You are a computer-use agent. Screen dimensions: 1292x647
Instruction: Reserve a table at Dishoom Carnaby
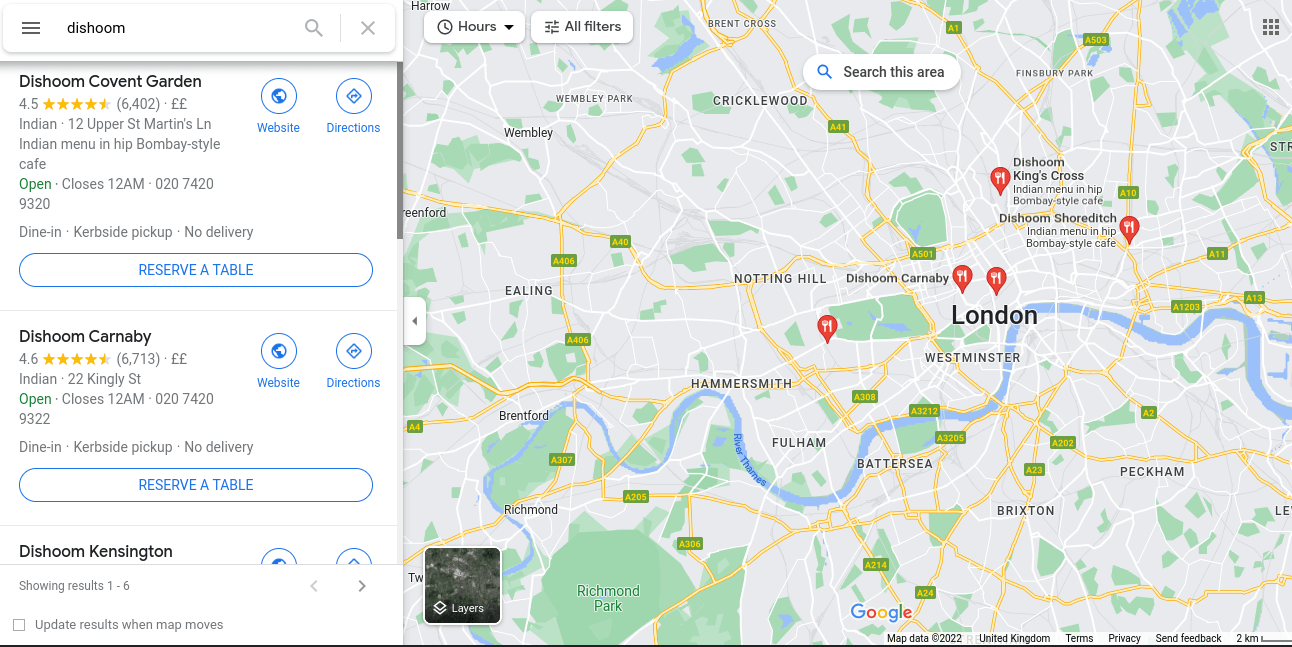[196, 485]
